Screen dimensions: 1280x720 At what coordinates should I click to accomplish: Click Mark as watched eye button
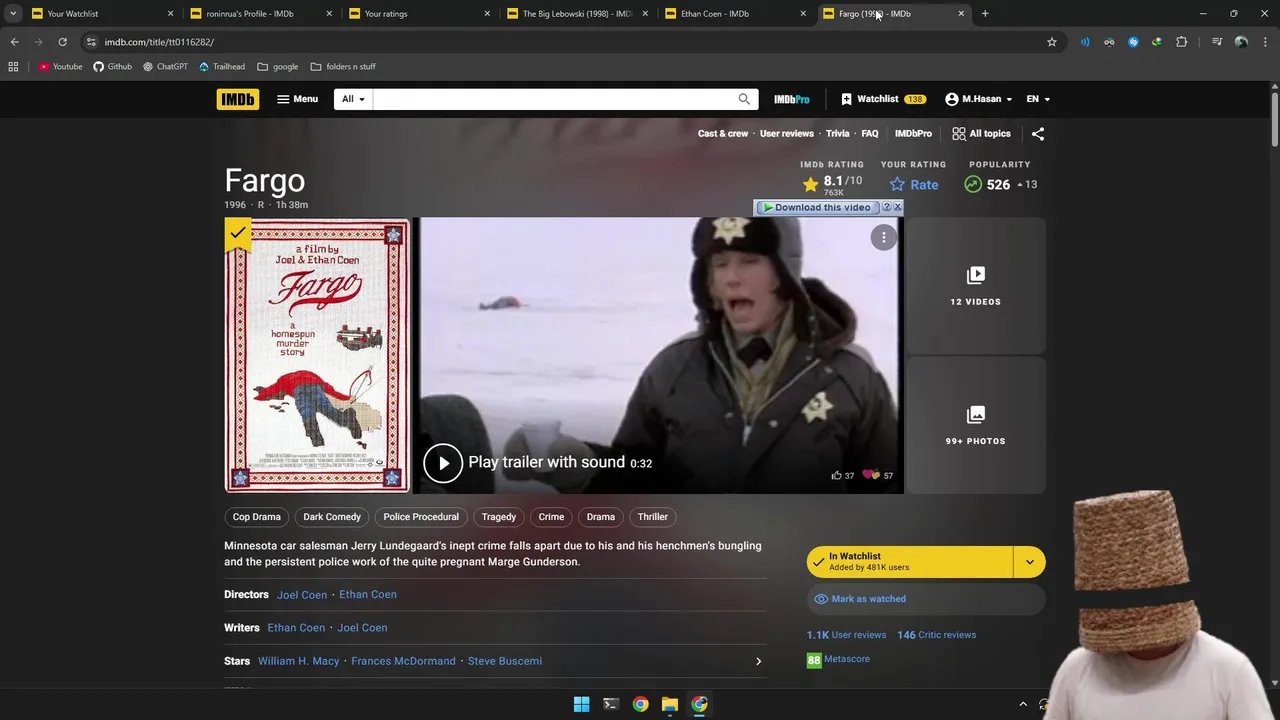click(926, 599)
